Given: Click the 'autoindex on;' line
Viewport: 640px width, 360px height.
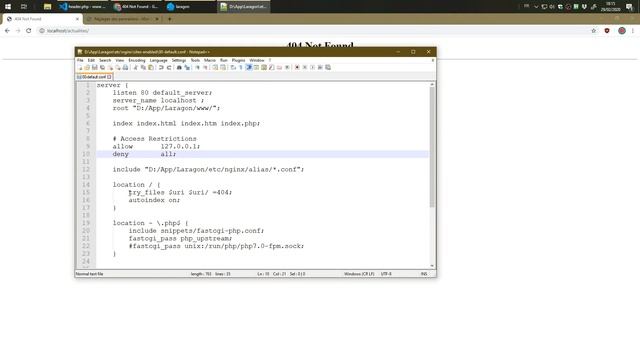Looking at the screenshot, I should click(154, 200).
